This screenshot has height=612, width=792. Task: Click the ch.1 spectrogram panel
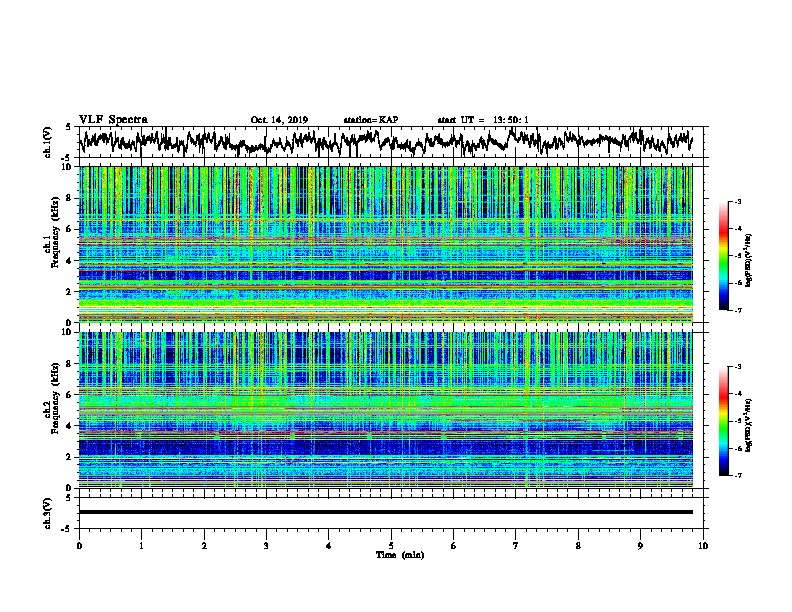pos(386,244)
